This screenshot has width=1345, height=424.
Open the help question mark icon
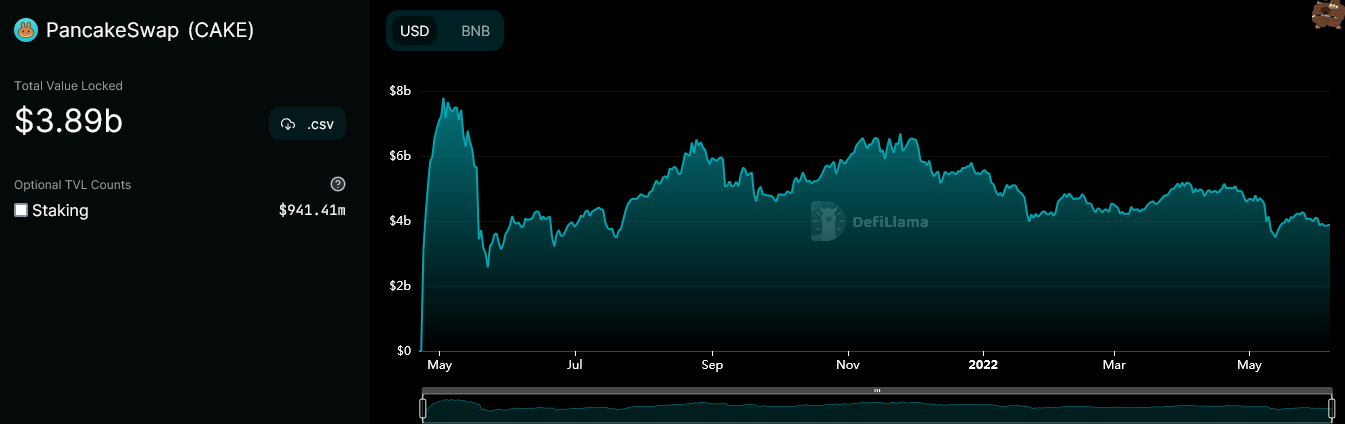click(x=338, y=184)
